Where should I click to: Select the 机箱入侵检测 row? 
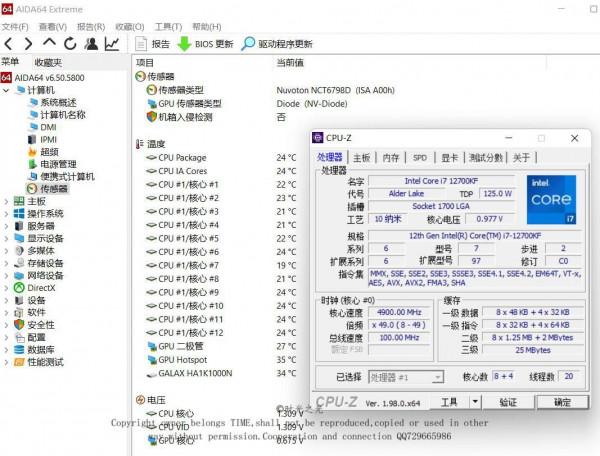[x=216, y=117]
